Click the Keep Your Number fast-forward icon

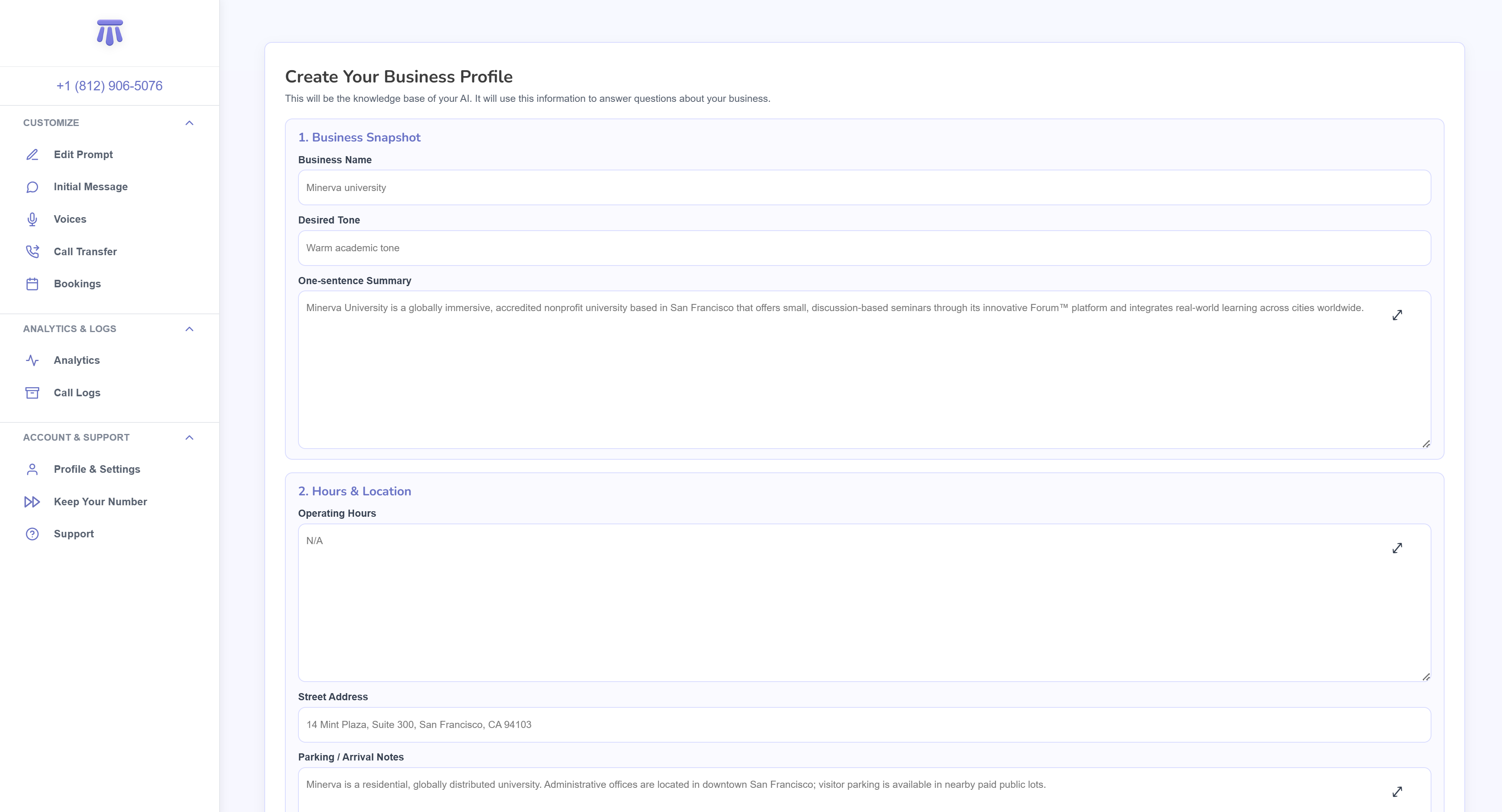click(32, 502)
